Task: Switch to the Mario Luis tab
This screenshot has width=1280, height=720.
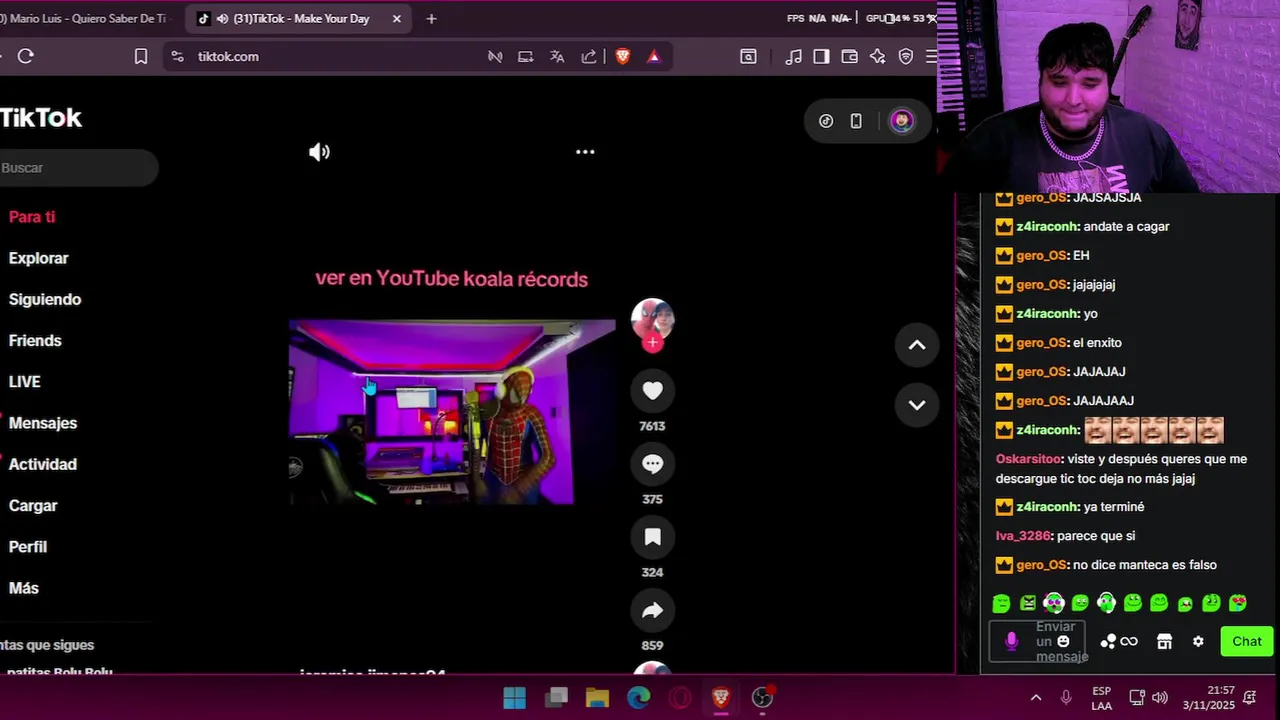Action: (88, 19)
